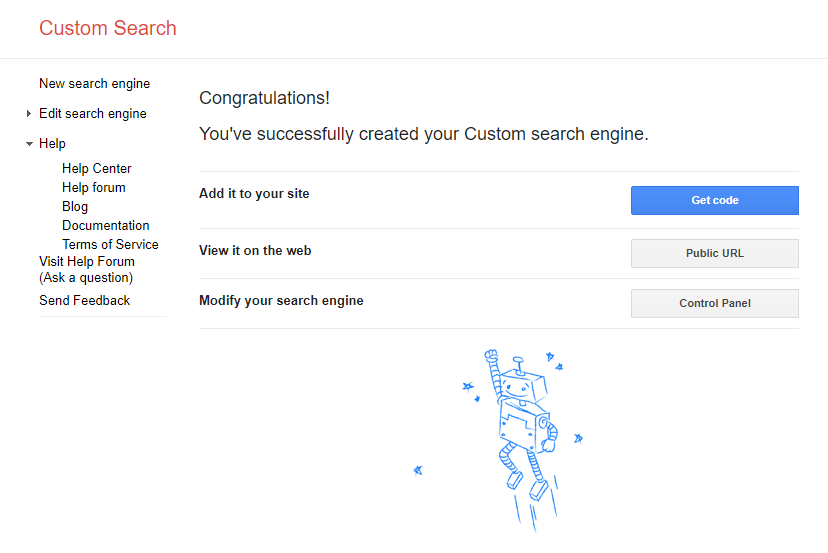This screenshot has height=553, width=828.
Task: Click Send Feedback in sidebar
Action: [x=84, y=301]
